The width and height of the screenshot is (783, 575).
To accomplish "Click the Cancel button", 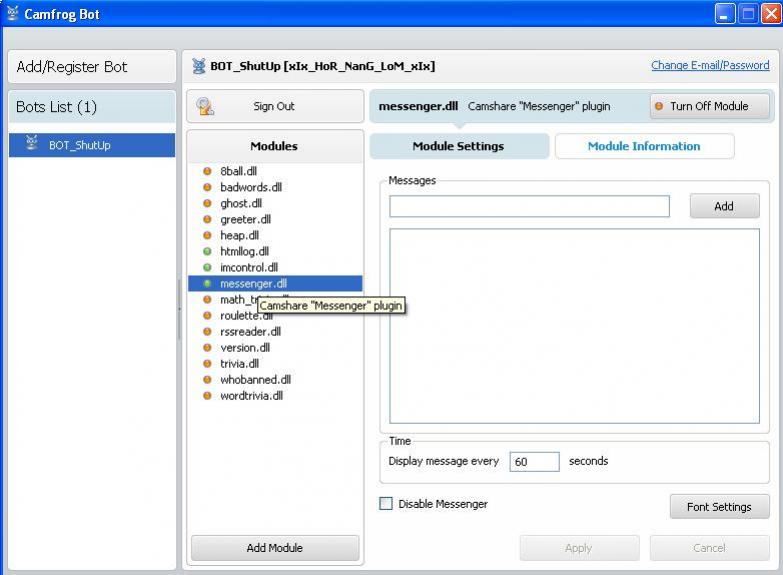I will click(x=710, y=548).
